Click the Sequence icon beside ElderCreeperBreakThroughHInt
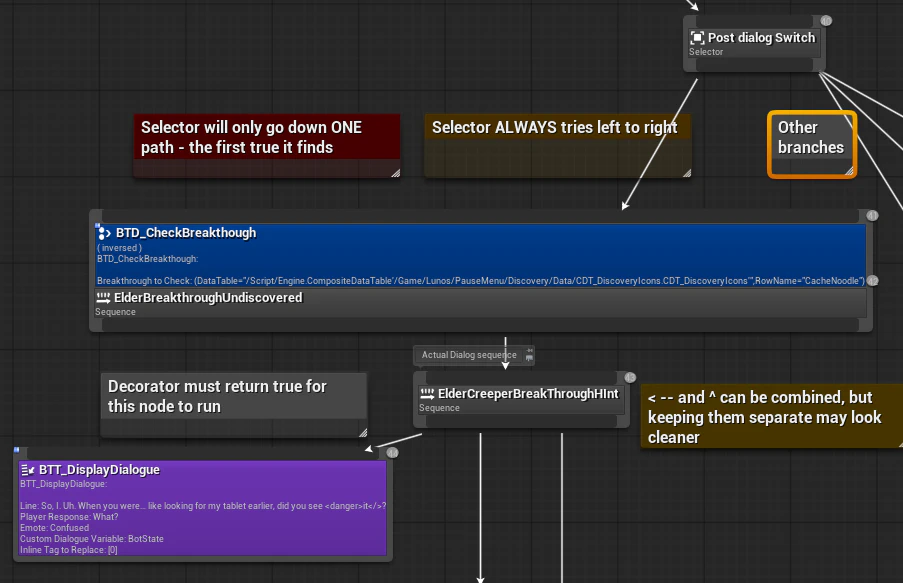 pyautogui.click(x=427, y=394)
